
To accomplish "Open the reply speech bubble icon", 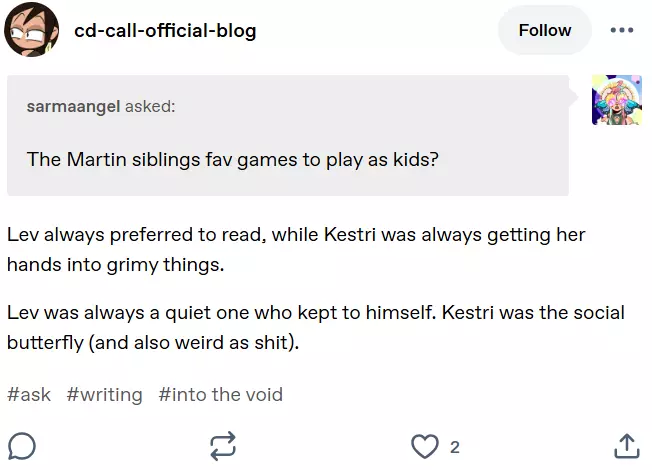I will (22, 446).
